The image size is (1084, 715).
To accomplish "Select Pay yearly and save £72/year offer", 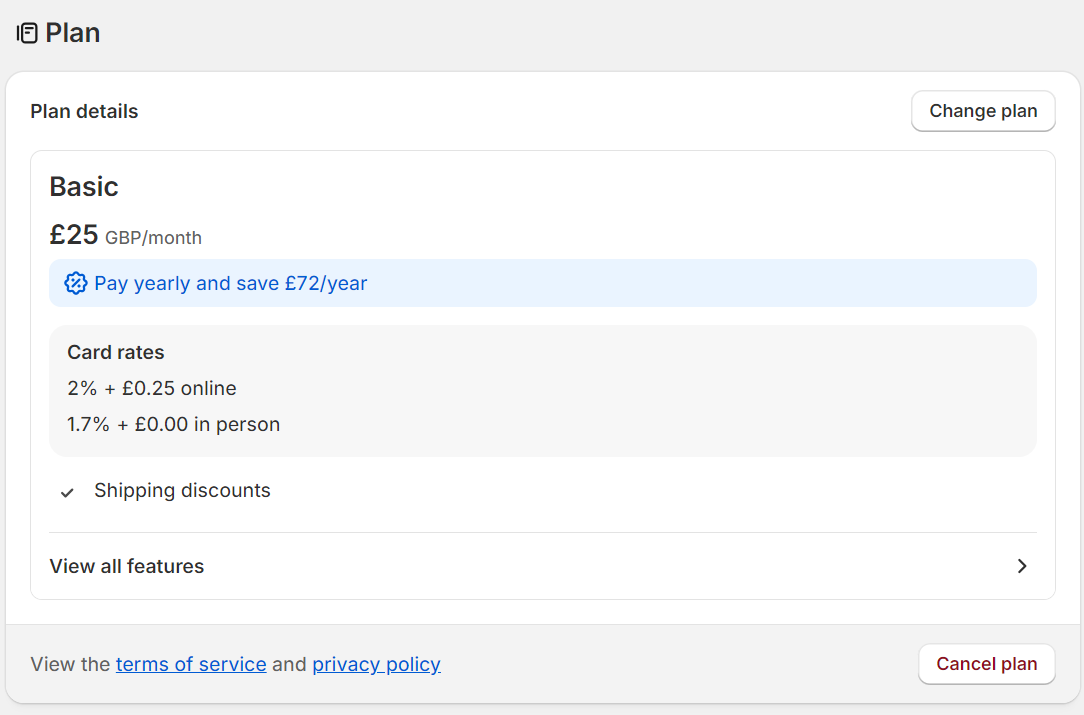I will (x=231, y=283).
